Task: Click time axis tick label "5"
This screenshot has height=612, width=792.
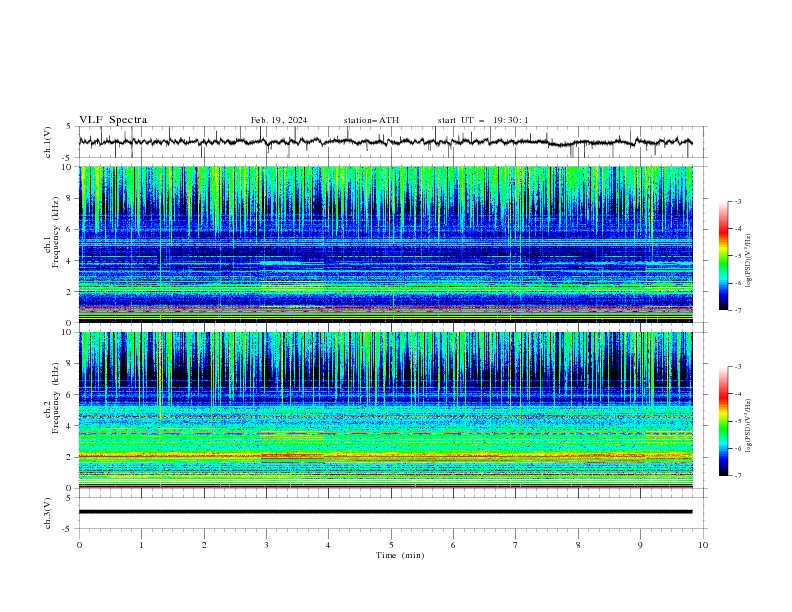Action: (391, 545)
